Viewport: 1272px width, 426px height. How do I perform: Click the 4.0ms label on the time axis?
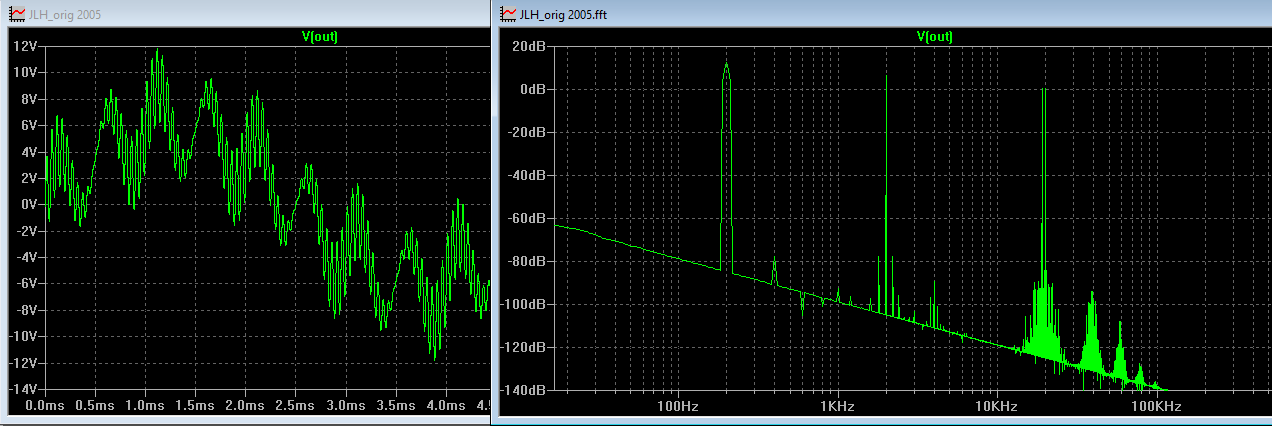point(446,407)
